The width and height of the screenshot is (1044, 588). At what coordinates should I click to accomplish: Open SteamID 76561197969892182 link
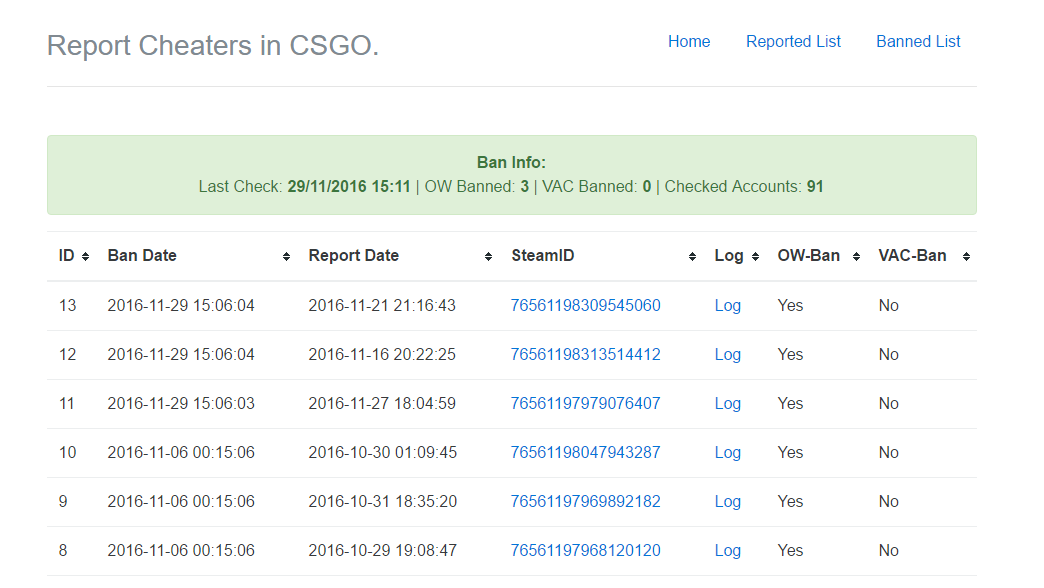coord(585,502)
